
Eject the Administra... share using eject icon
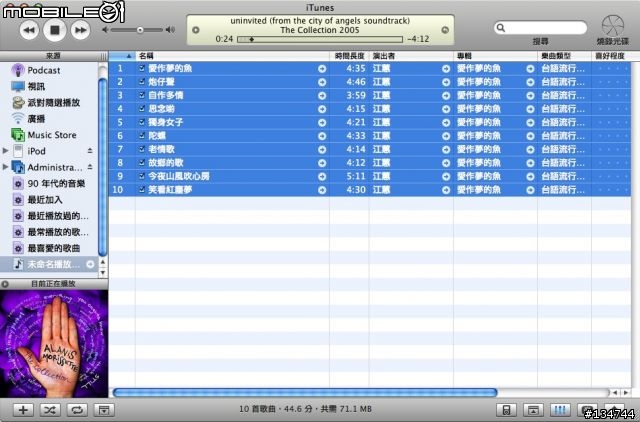(90, 167)
